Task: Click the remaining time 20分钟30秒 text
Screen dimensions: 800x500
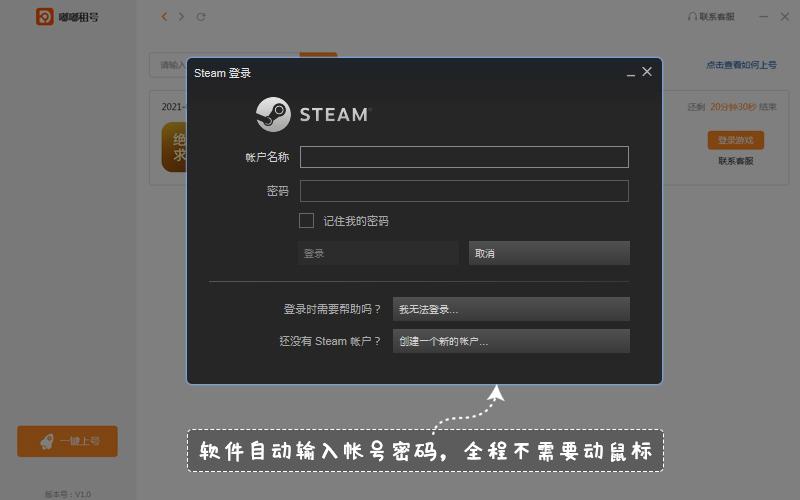Action: 733,107
